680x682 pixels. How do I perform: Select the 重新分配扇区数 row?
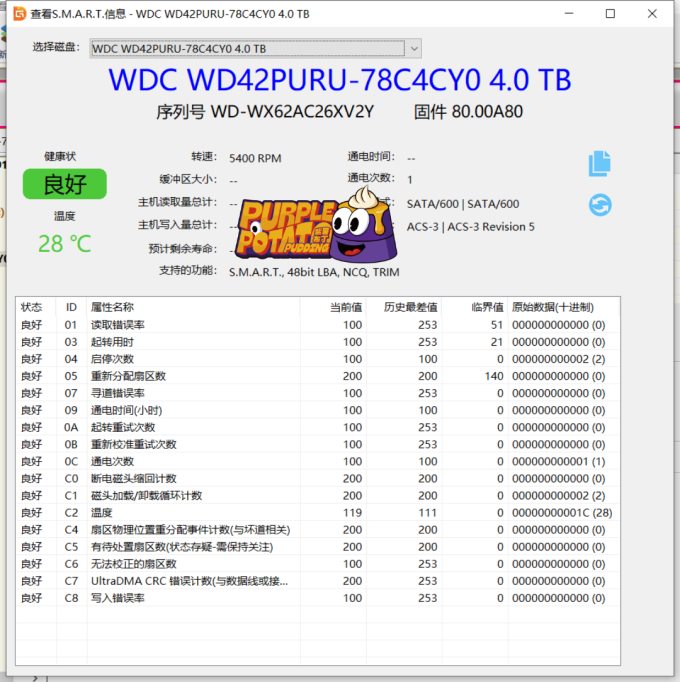(318, 376)
